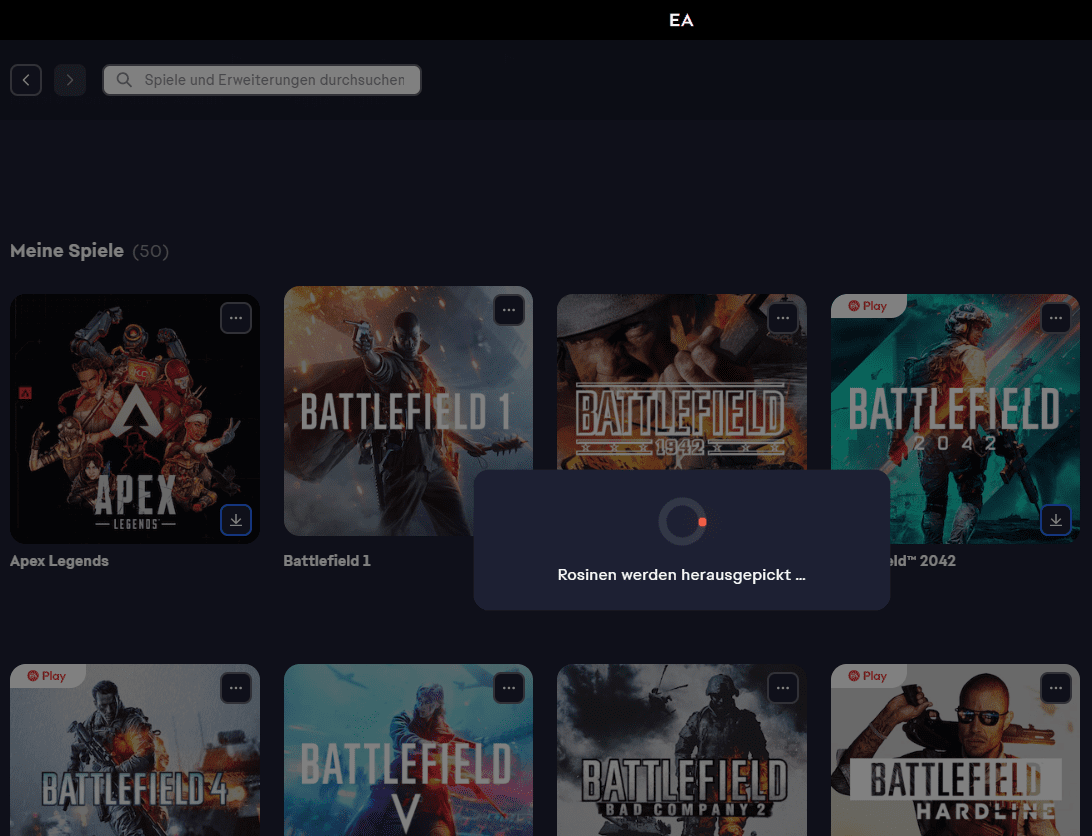Select the Battlefield 1942 cover art
The height and width of the screenshot is (836, 1092).
(682, 382)
